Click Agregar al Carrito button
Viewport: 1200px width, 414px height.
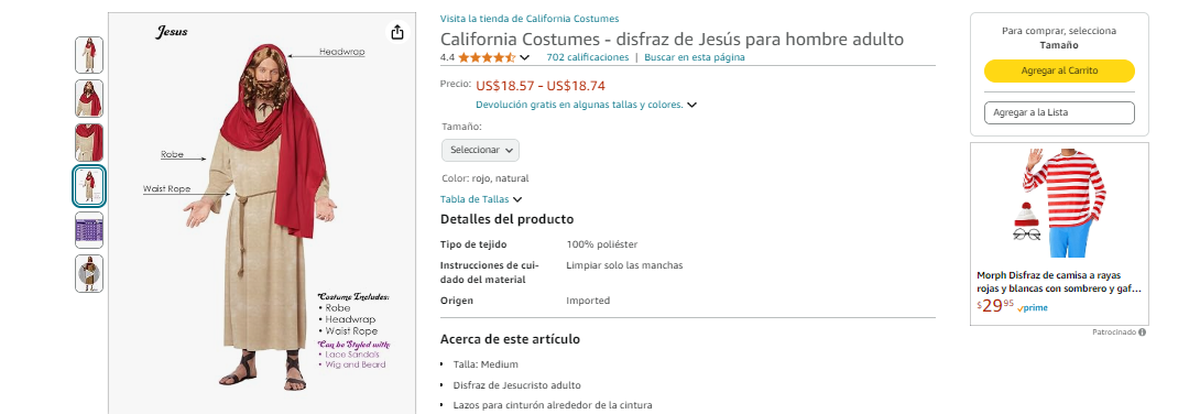coord(1059,71)
